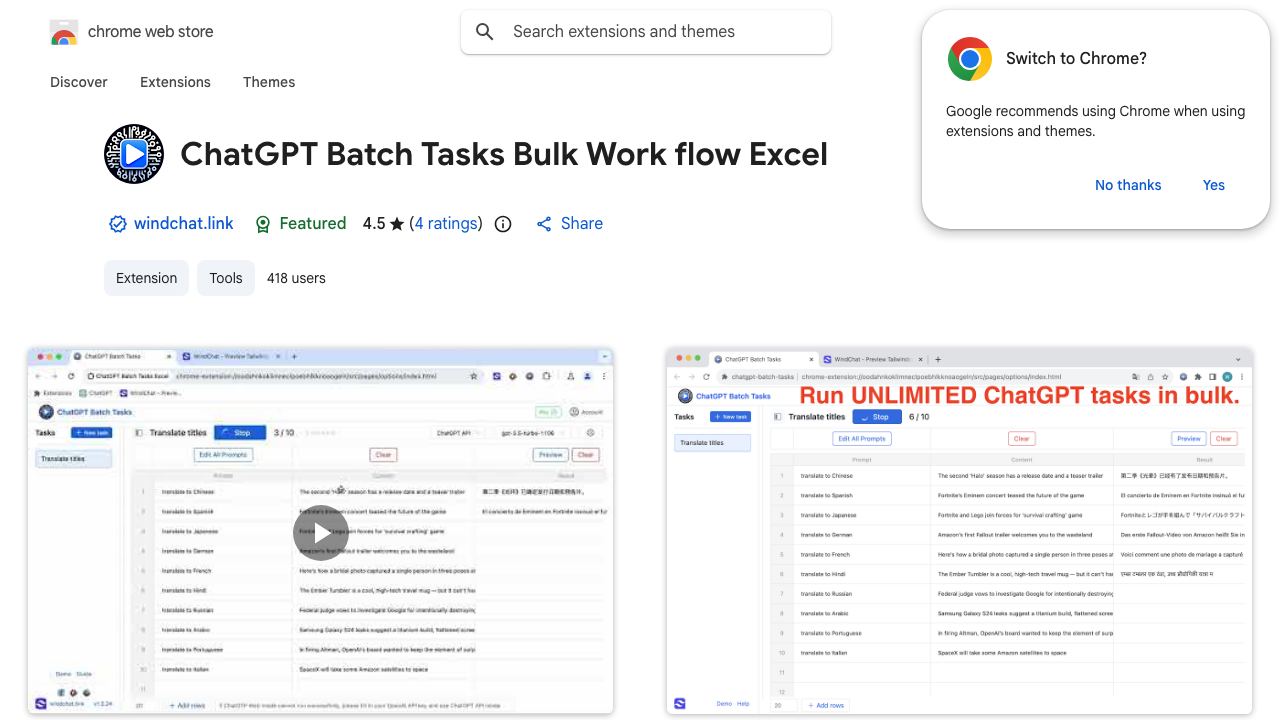Open the Run UNLIMITED ChatGPT tasks screenshot

pos(959,531)
